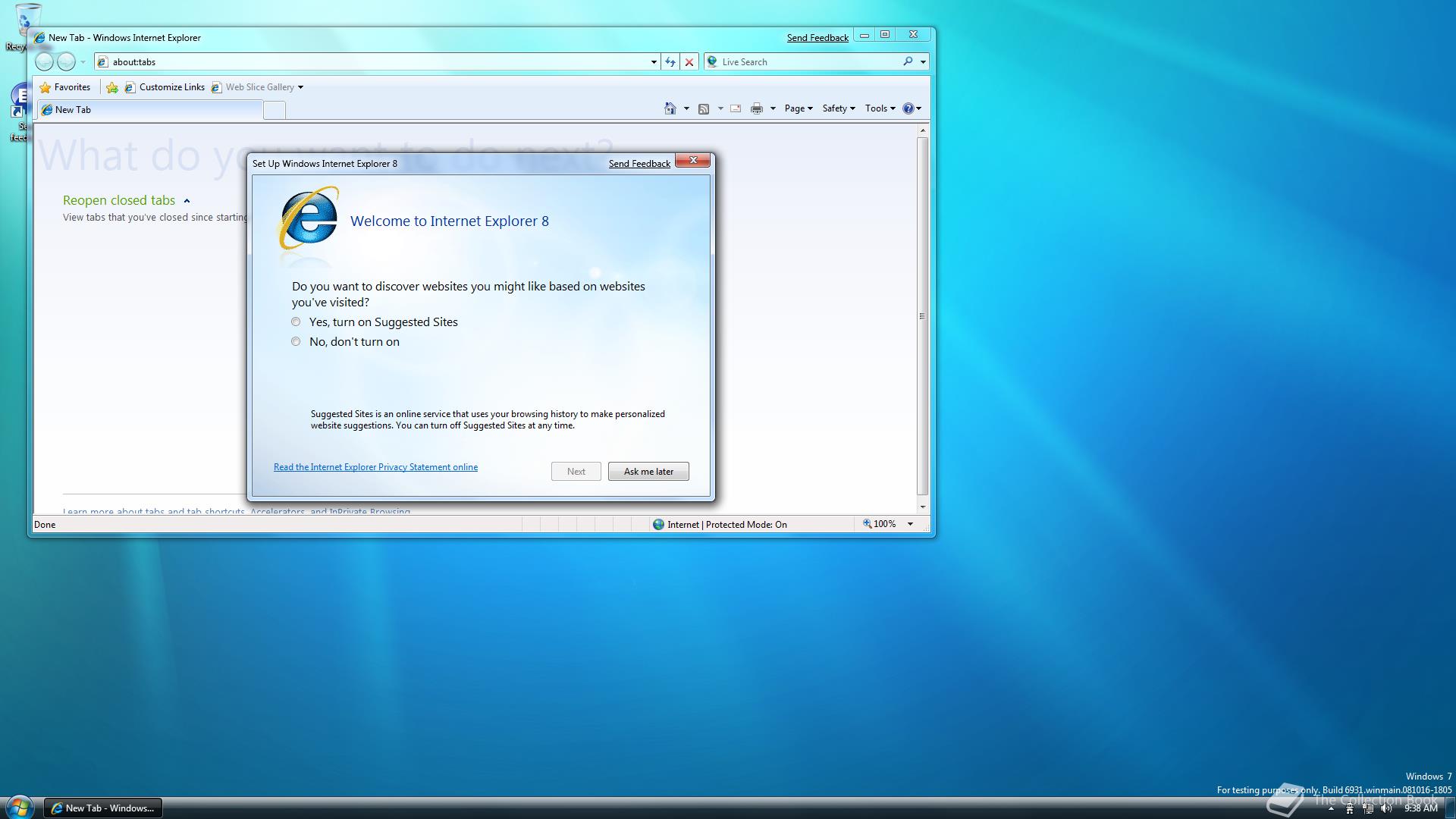Open Recent Pages dropdown arrow
Image resolution: width=1456 pixels, height=819 pixels.
[83, 62]
